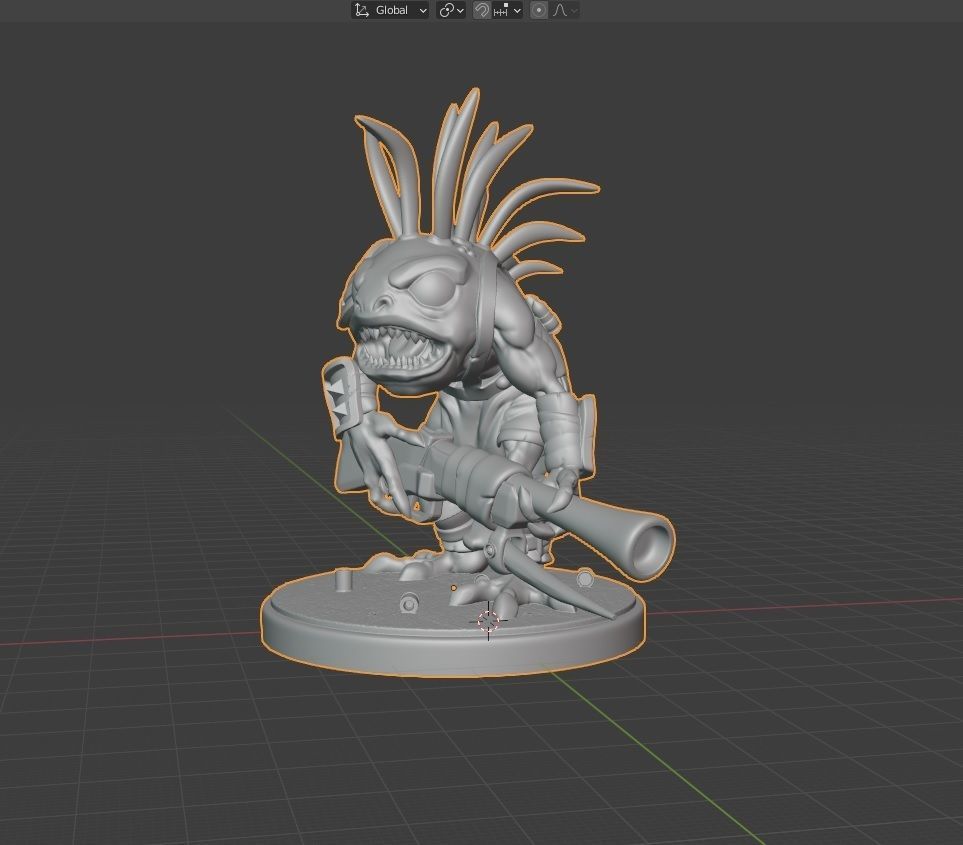This screenshot has height=845, width=963.
Task: Click the transform orientation axes icon
Action: (362, 10)
